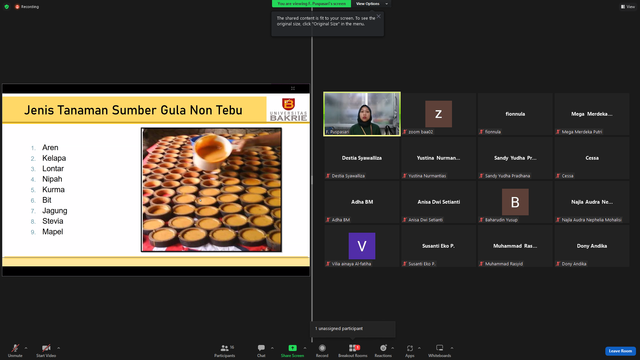Screen dimensions: 640x360
Task: Select the Adha BM participant tile
Action: (362, 202)
